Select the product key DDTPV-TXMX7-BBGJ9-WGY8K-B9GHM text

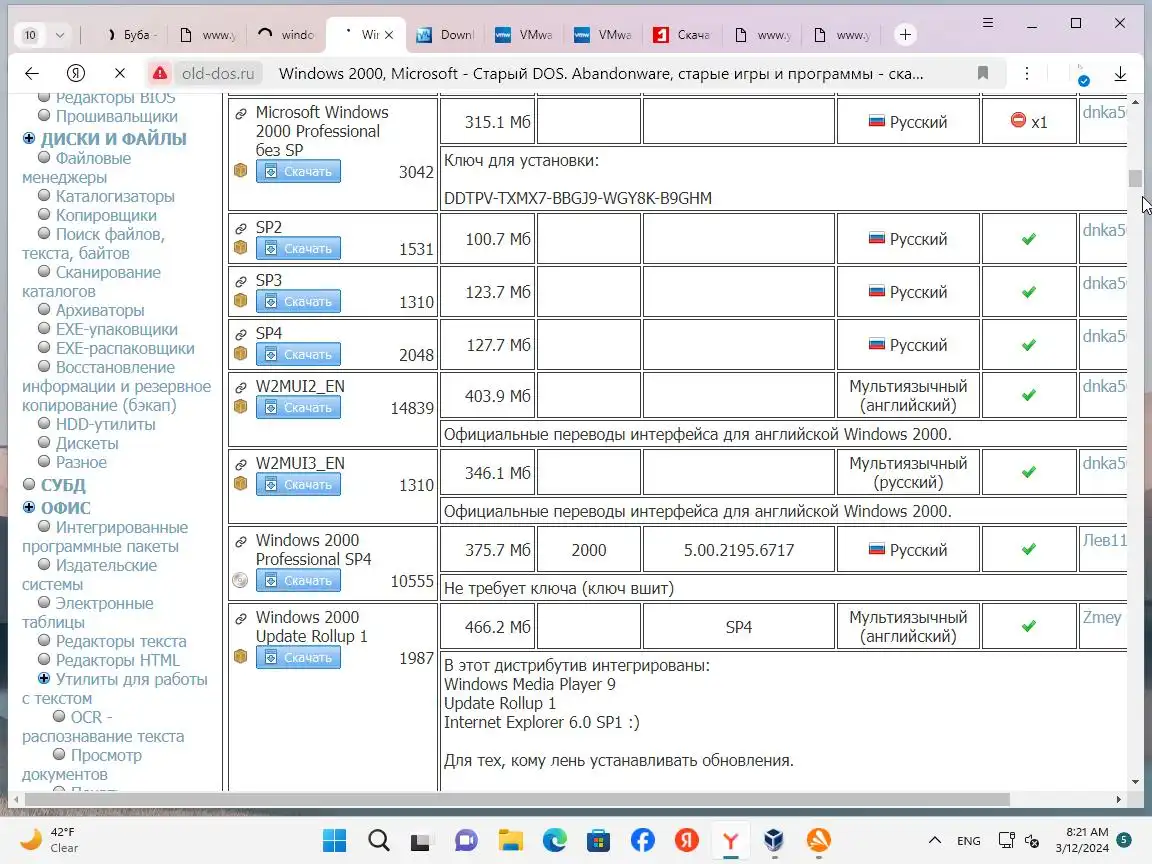[577, 198]
